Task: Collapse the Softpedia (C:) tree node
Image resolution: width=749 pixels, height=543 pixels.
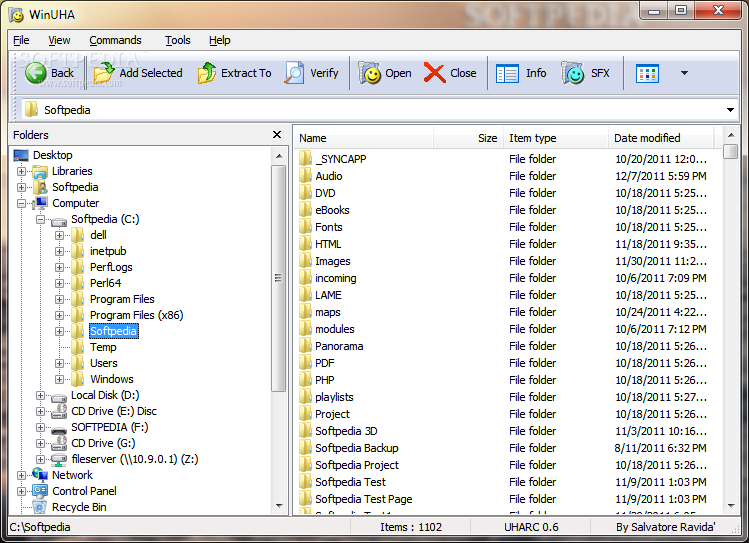Action: pyautogui.click(x=41, y=220)
